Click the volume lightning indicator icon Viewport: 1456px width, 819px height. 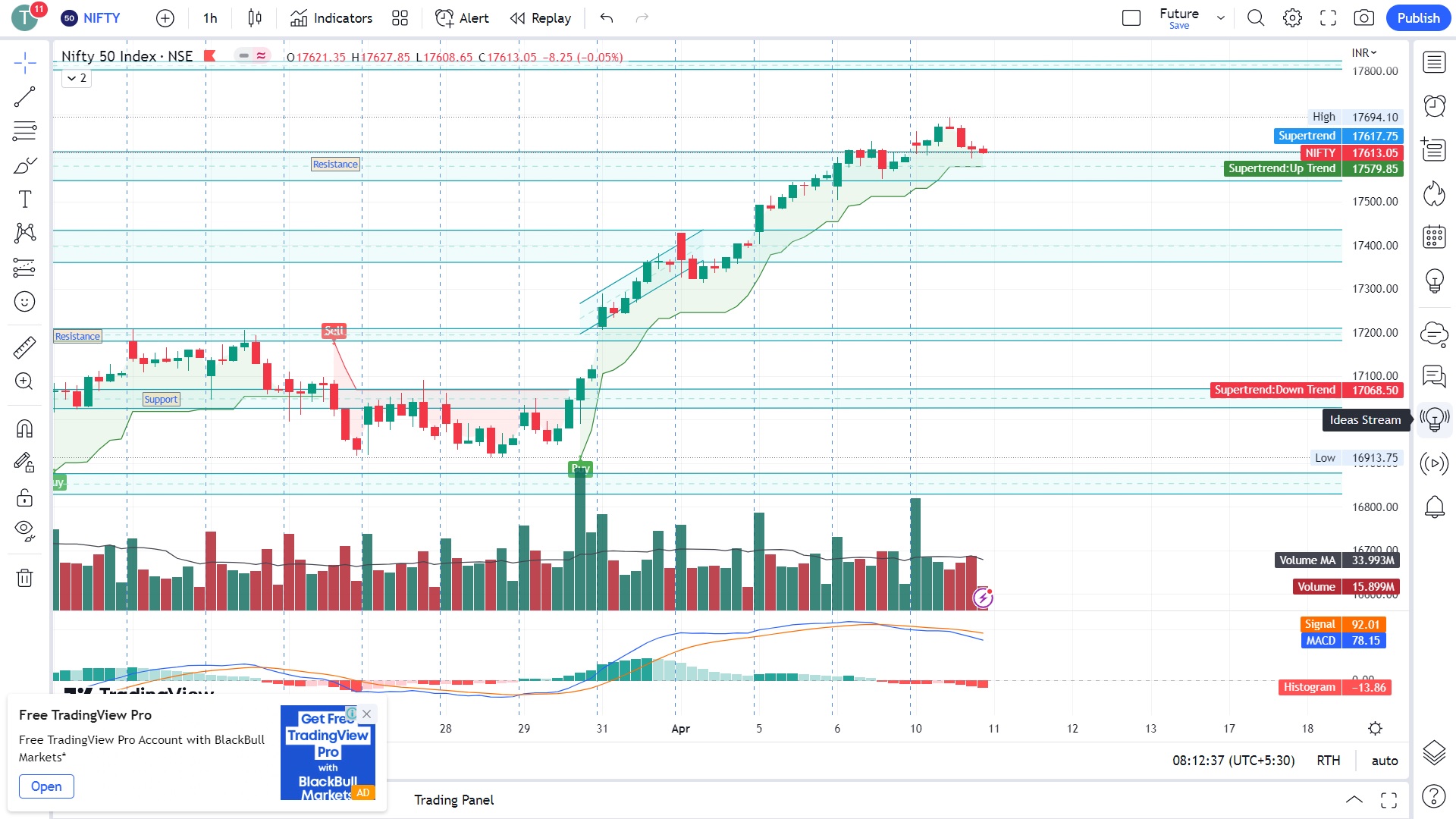click(983, 598)
